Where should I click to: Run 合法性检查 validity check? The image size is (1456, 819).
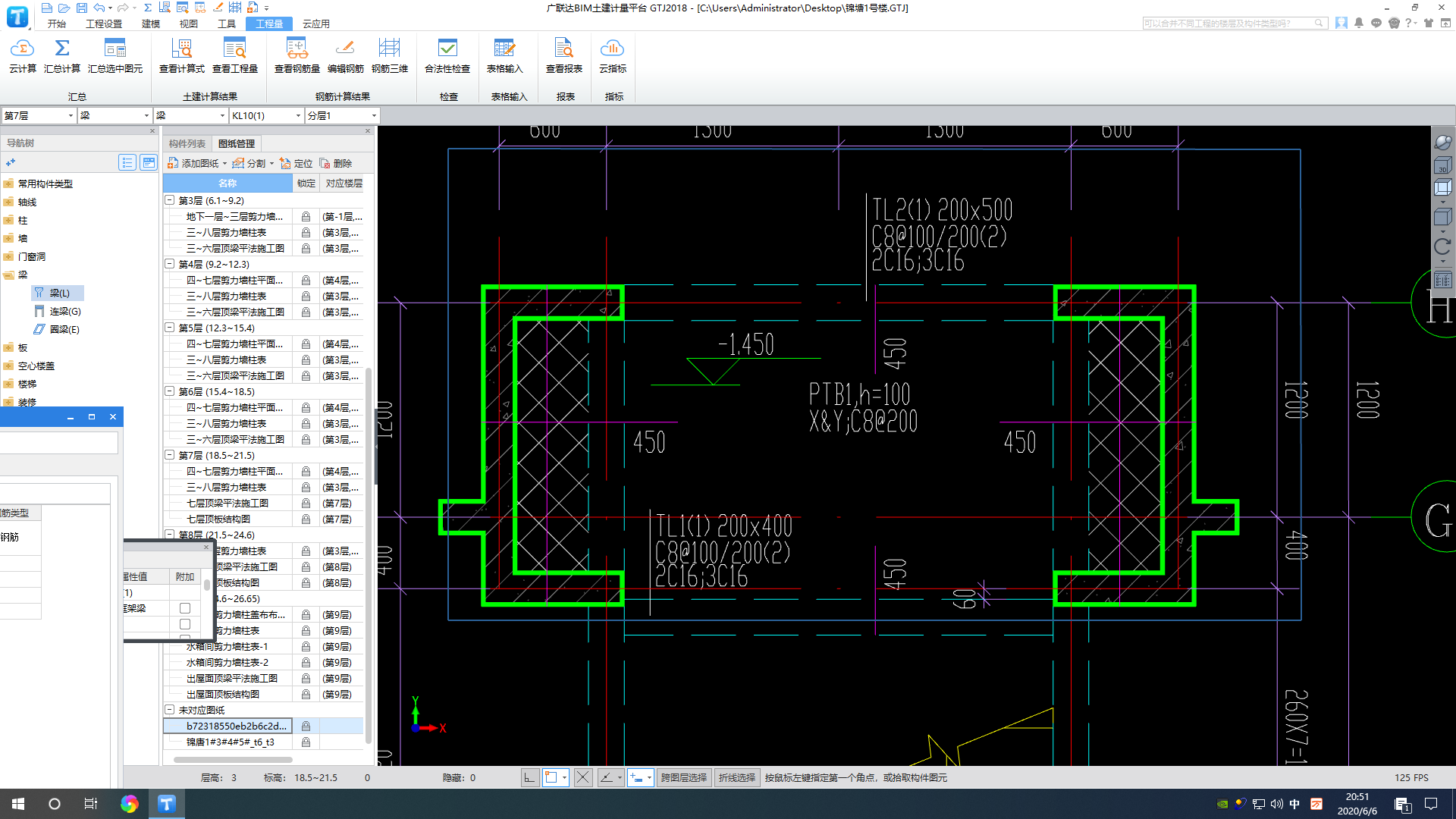447,57
